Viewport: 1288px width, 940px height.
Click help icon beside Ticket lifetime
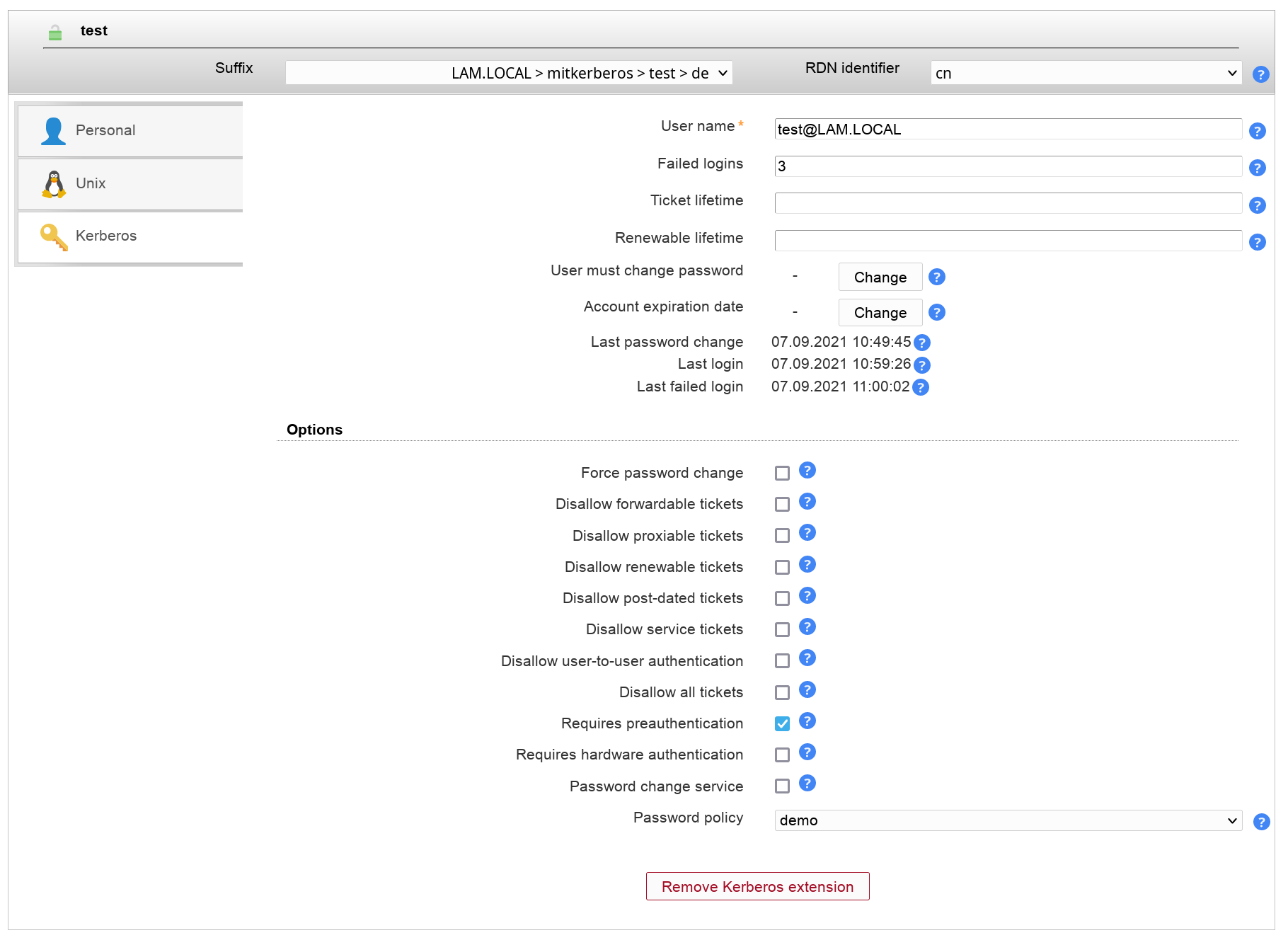coord(1257,205)
